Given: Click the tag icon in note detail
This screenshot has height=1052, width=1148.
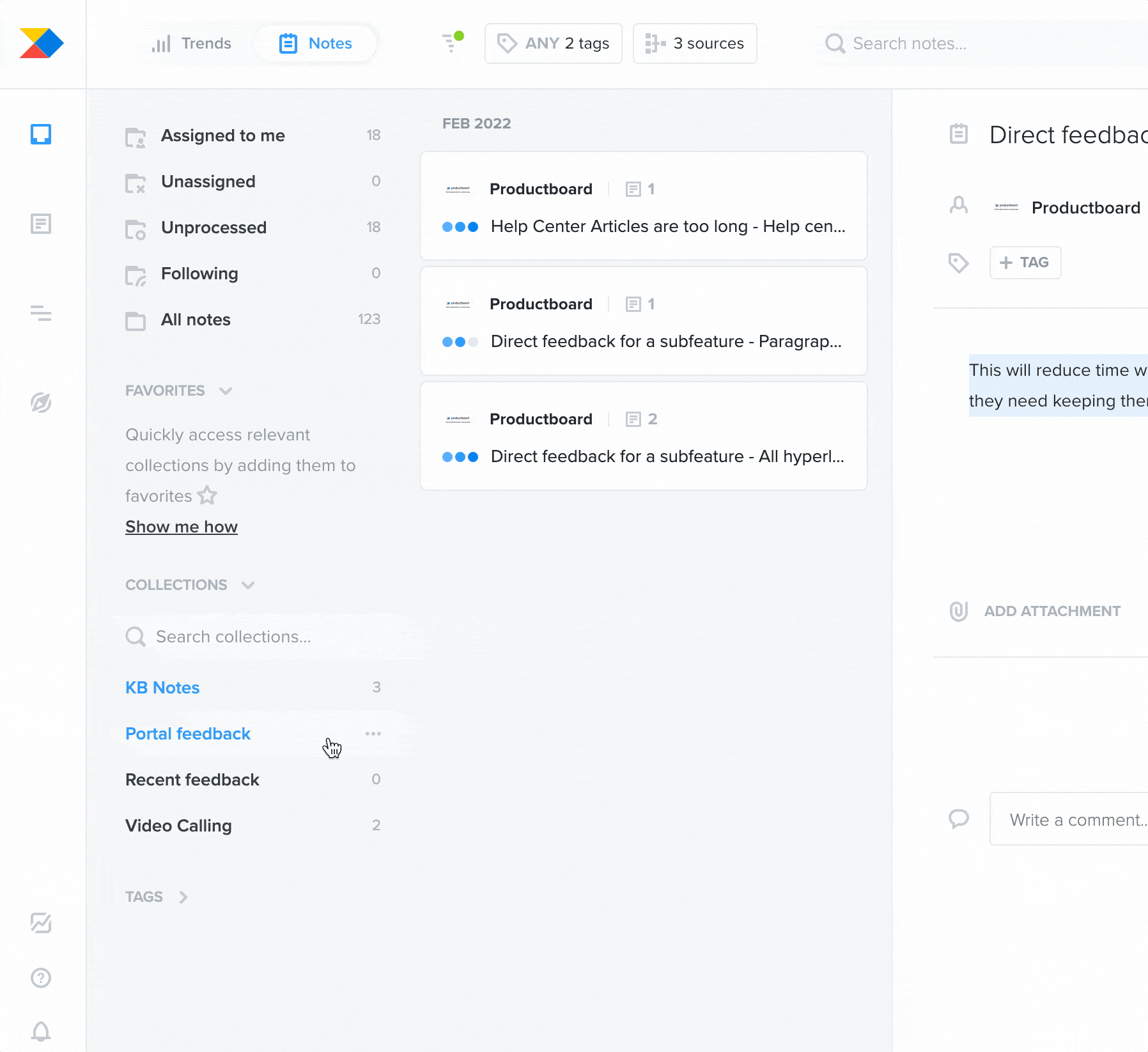Looking at the screenshot, I should point(958,263).
